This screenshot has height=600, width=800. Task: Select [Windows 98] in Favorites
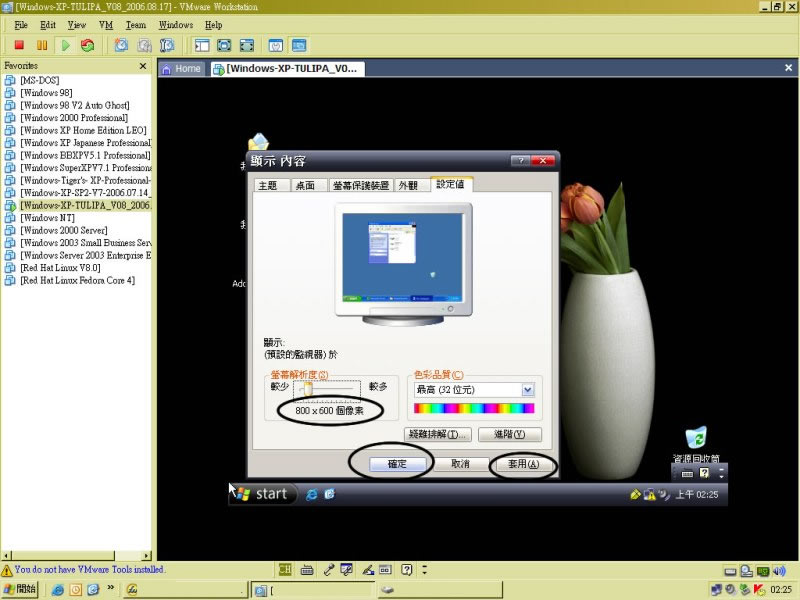pyautogui.click(x=46, y=93)
